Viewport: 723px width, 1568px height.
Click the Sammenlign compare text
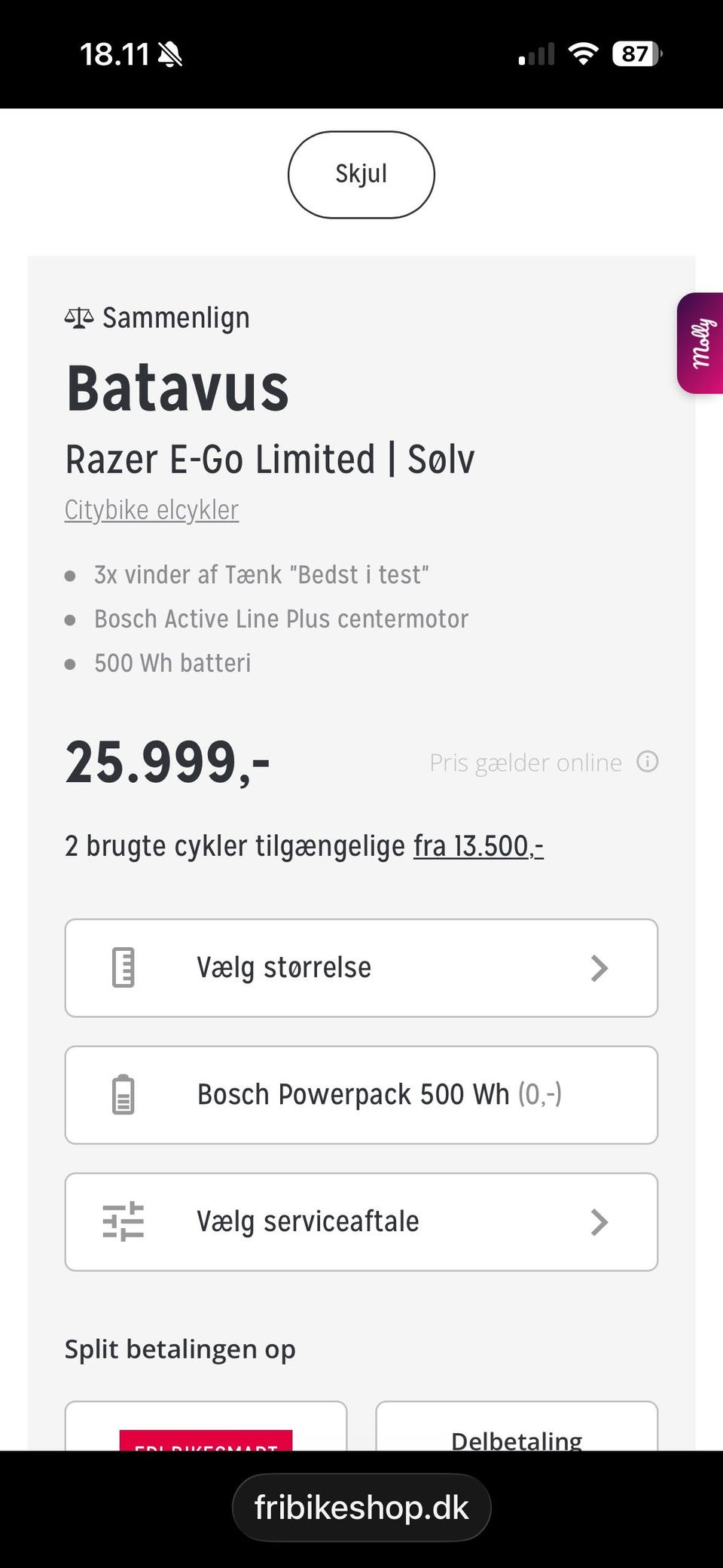pyautogui.click(x=176, y=318)
